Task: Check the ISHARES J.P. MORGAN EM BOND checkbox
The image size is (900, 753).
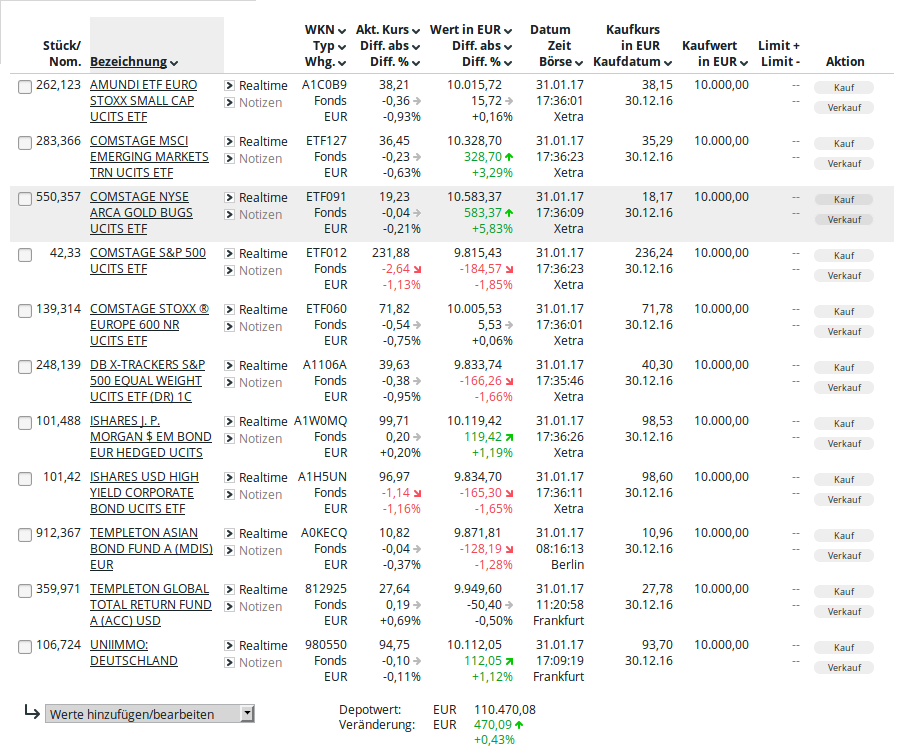Action: [x=25, y=423]
